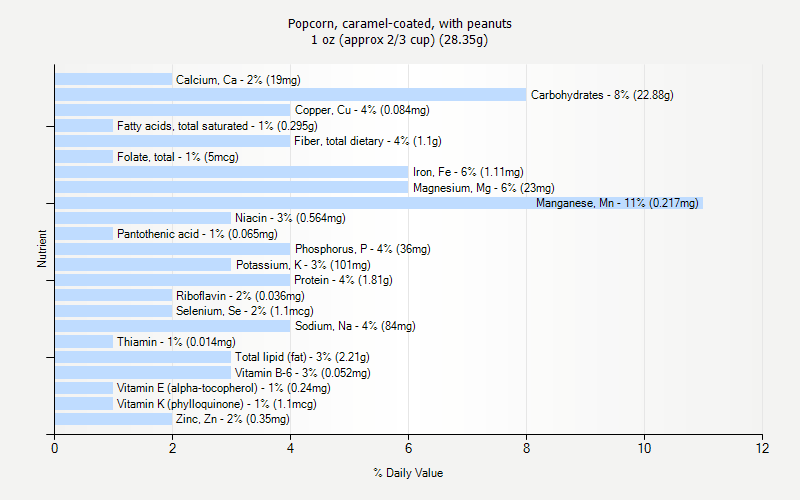Click 'Fatty acids, total saturated - 1%' label
Image resolution: width=800 pixels, height=500 pixels.
point(217,126)
